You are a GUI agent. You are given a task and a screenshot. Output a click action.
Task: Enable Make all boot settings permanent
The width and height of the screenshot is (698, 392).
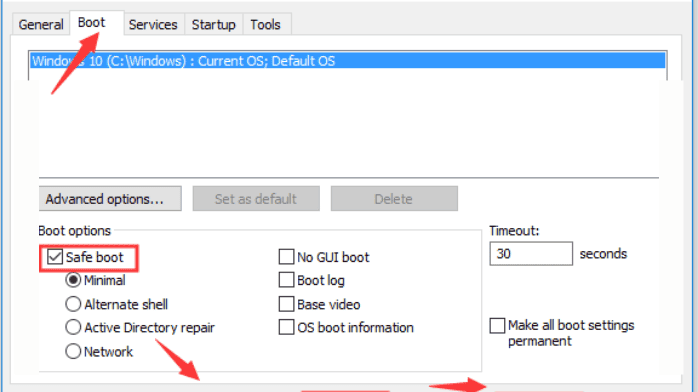pyautogui.click(x=497, y=326)
